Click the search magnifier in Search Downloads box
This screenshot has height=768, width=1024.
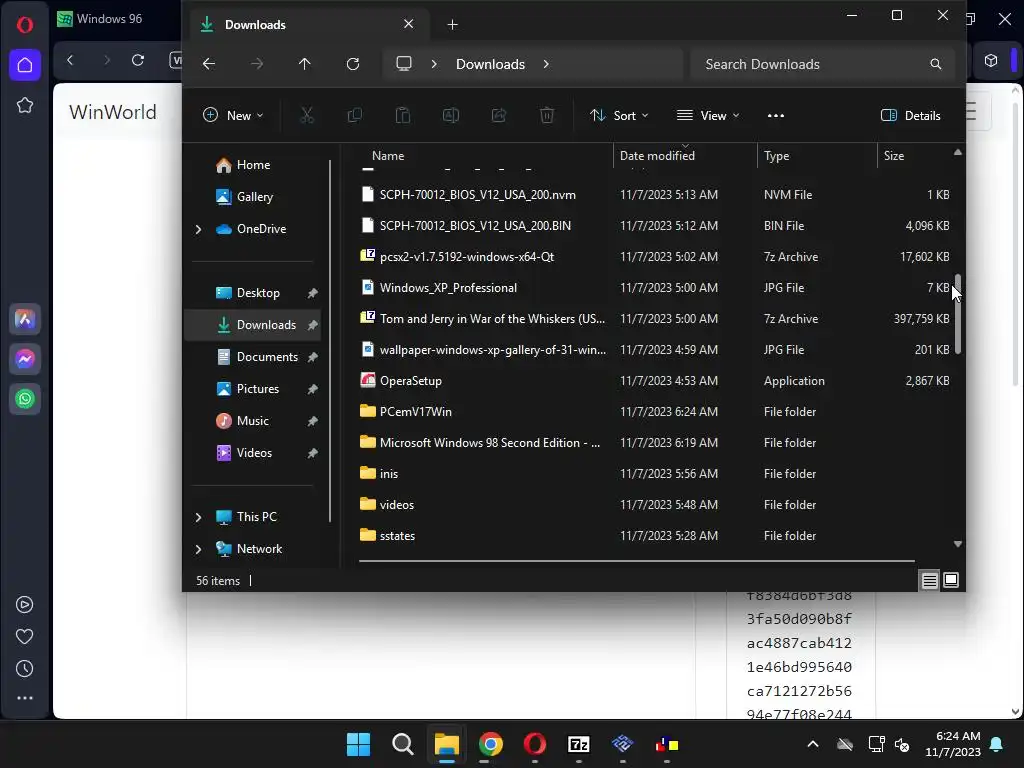(x=936, y=64)
